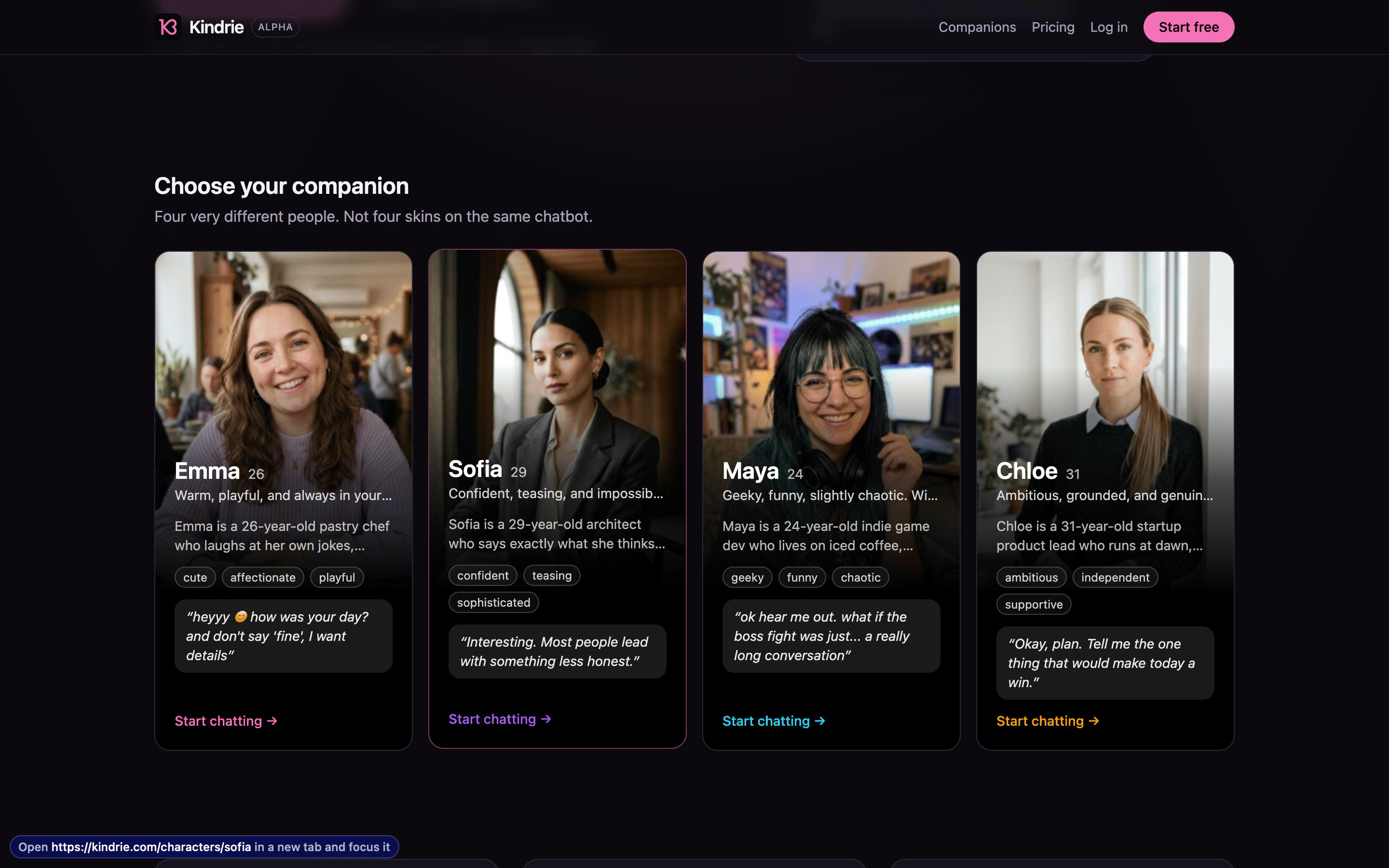The image size is (1389, 868).
Task: Open the Companions nav link
Action: pos(977,27)
